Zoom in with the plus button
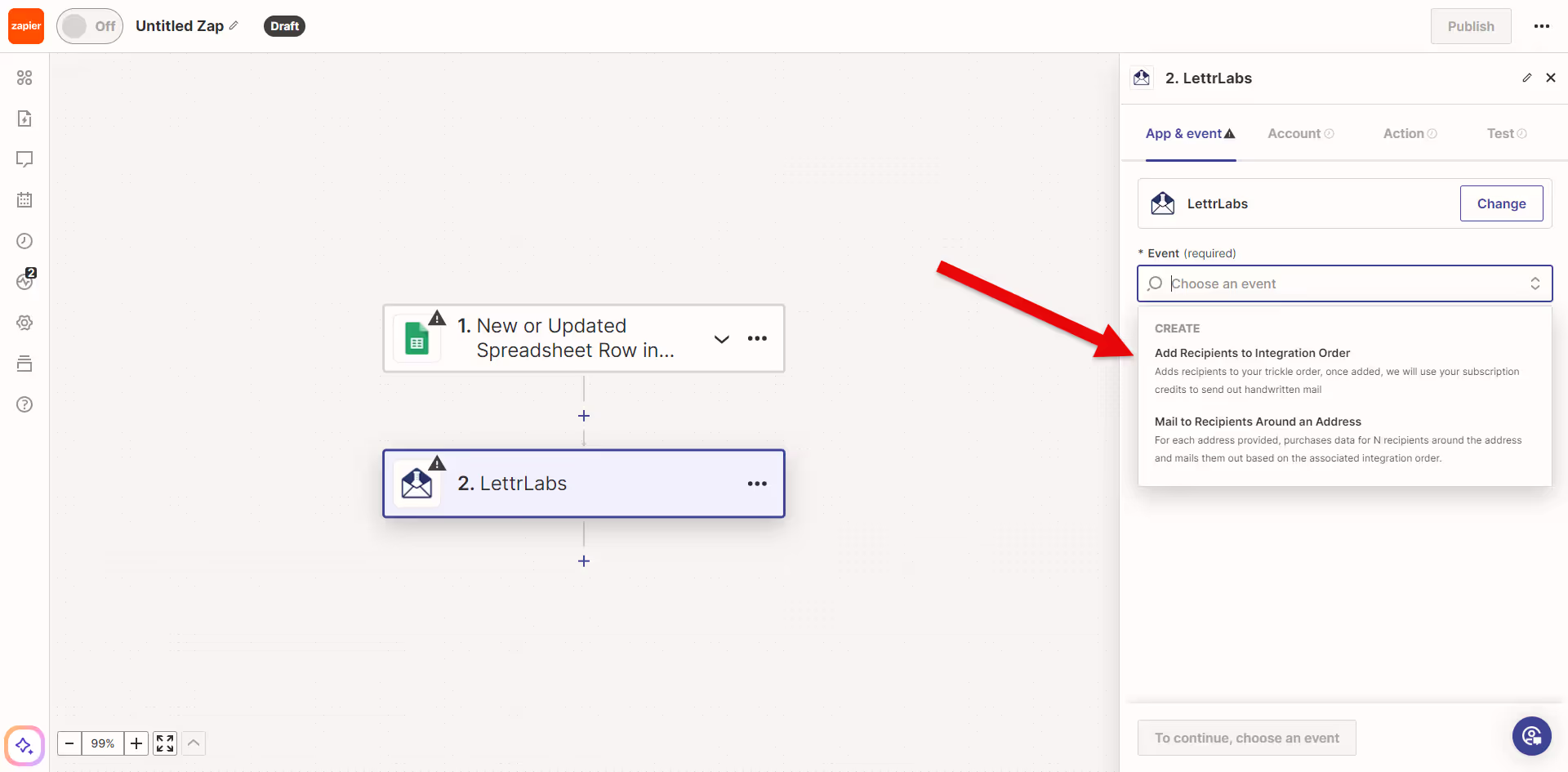1568x772 pixels. click(x=136, y=743)
